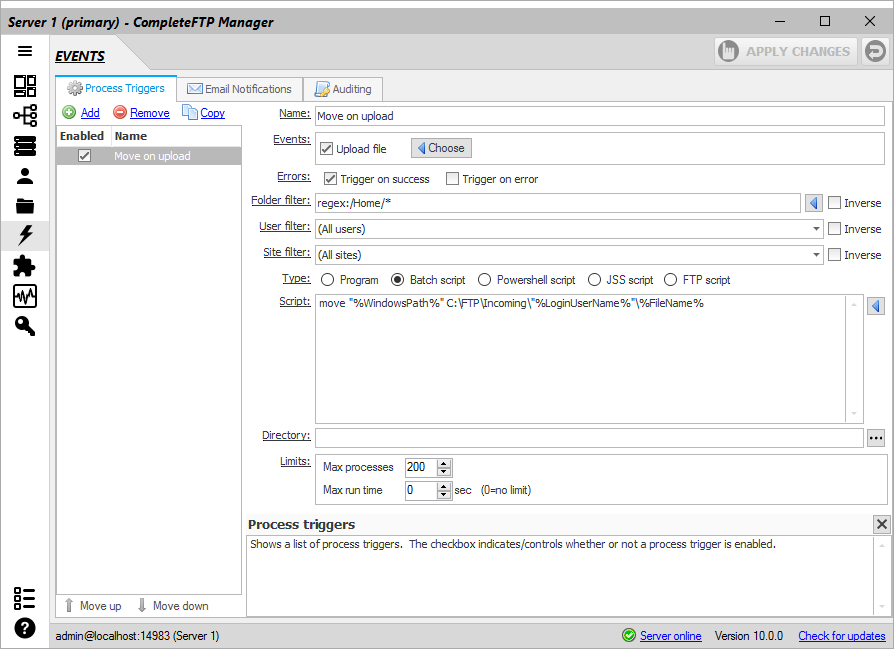The width and height of the screenshot is (894, 649).
Task: Click the Move up arrow icon
Action: tap(69, 606)
